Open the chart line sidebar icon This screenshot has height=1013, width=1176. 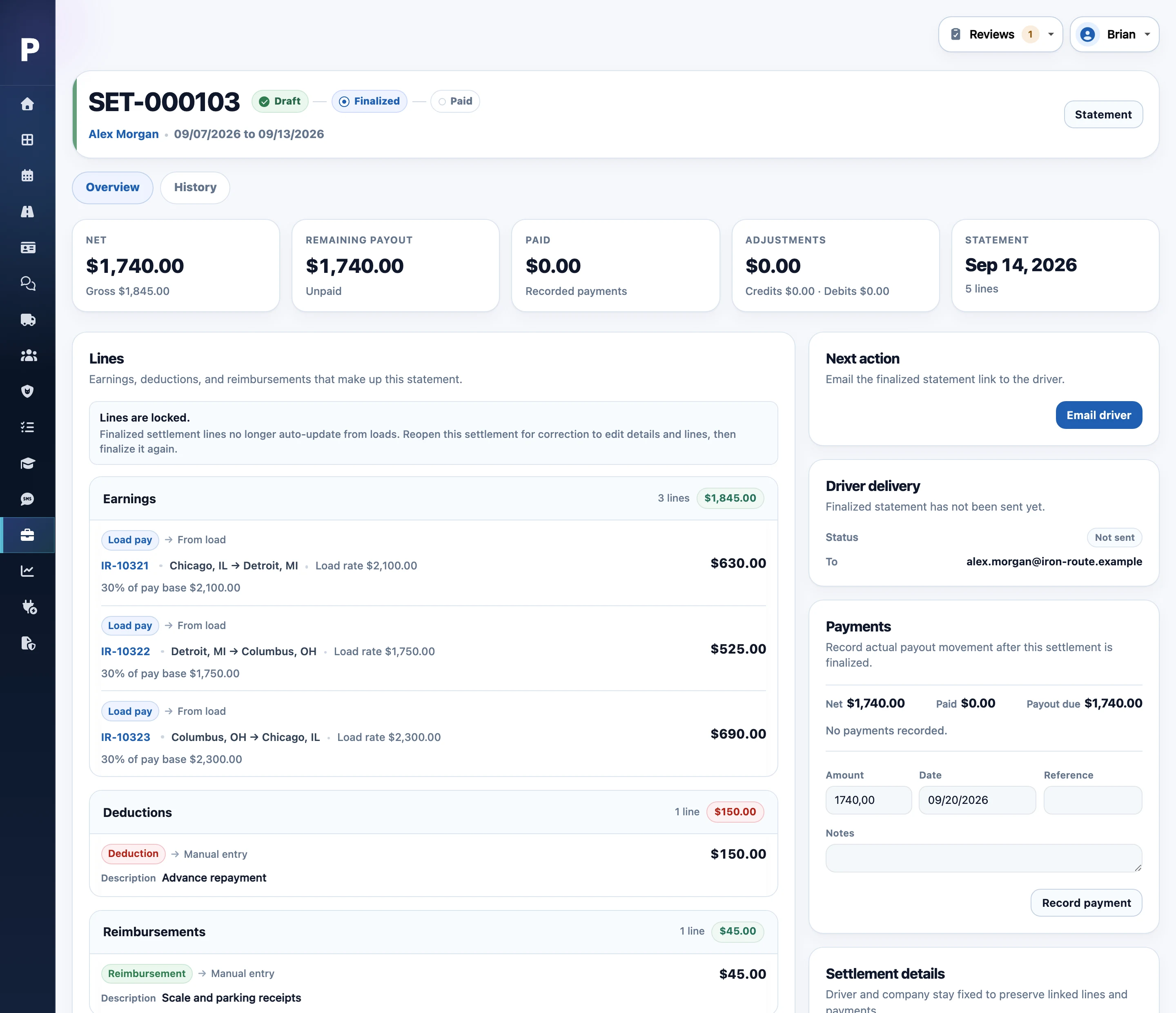tap(27, 571)
